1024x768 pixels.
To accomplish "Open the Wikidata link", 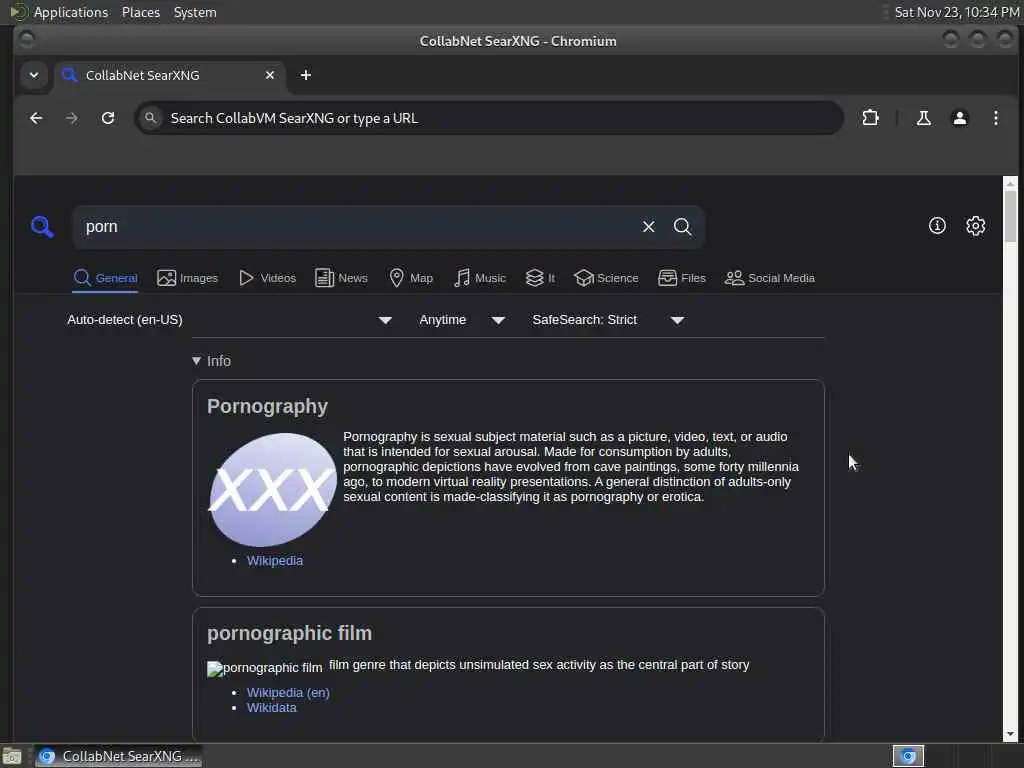I will tap(272, 707).
